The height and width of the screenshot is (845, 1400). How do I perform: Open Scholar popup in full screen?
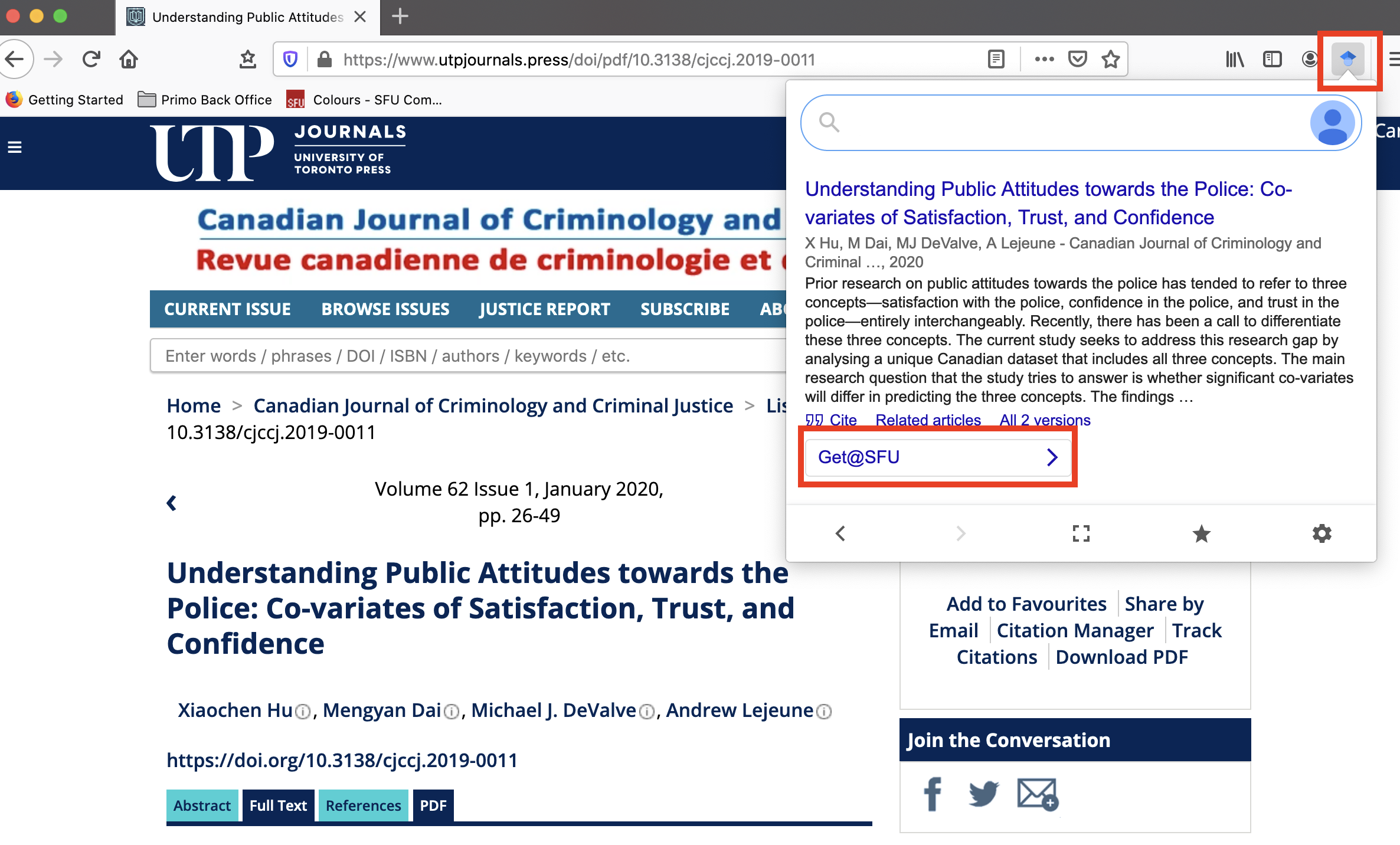pos(1081,533)
